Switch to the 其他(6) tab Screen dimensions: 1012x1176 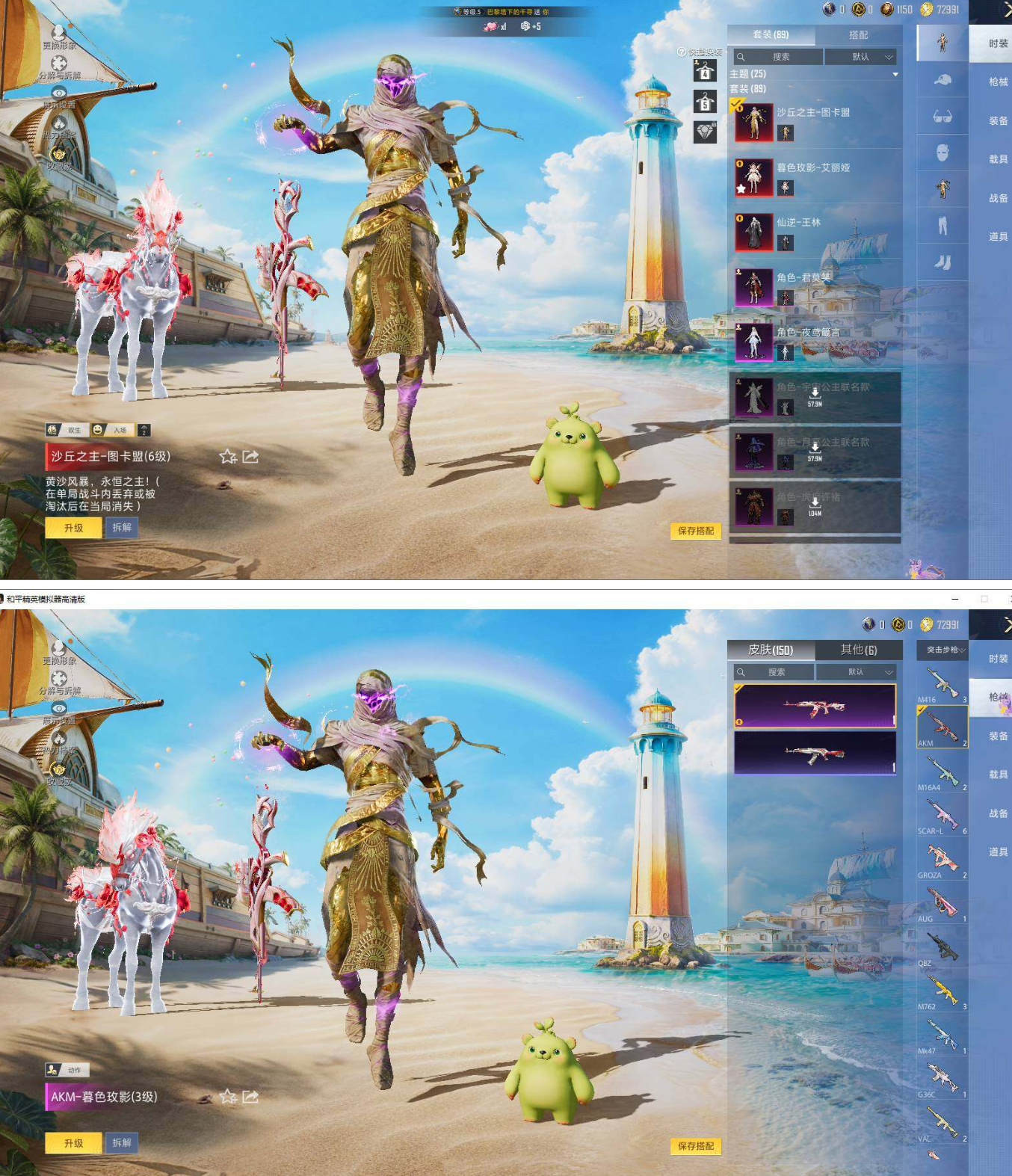[x=859, y=650]
